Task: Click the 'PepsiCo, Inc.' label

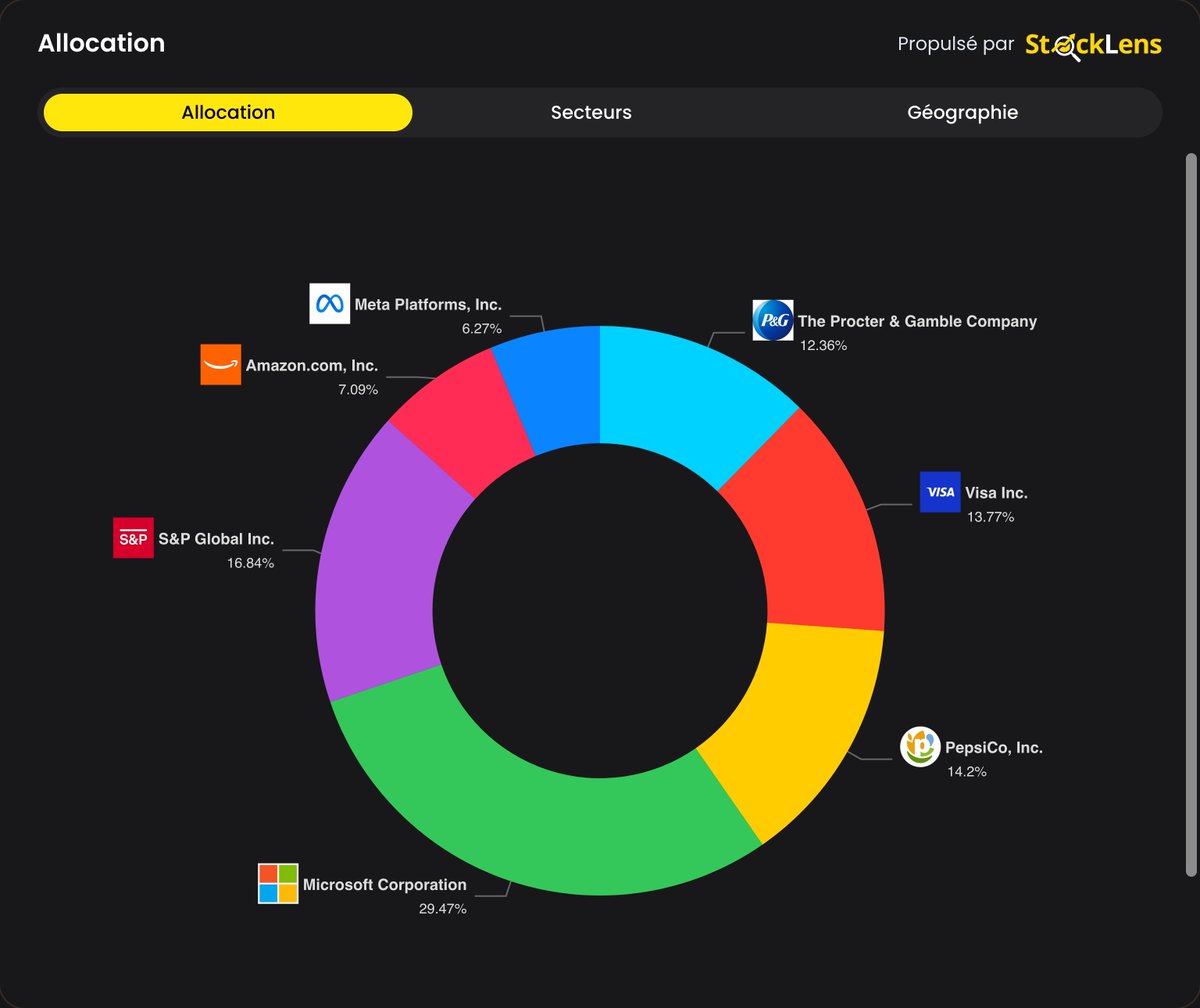Action: click(x=994, y=747)
